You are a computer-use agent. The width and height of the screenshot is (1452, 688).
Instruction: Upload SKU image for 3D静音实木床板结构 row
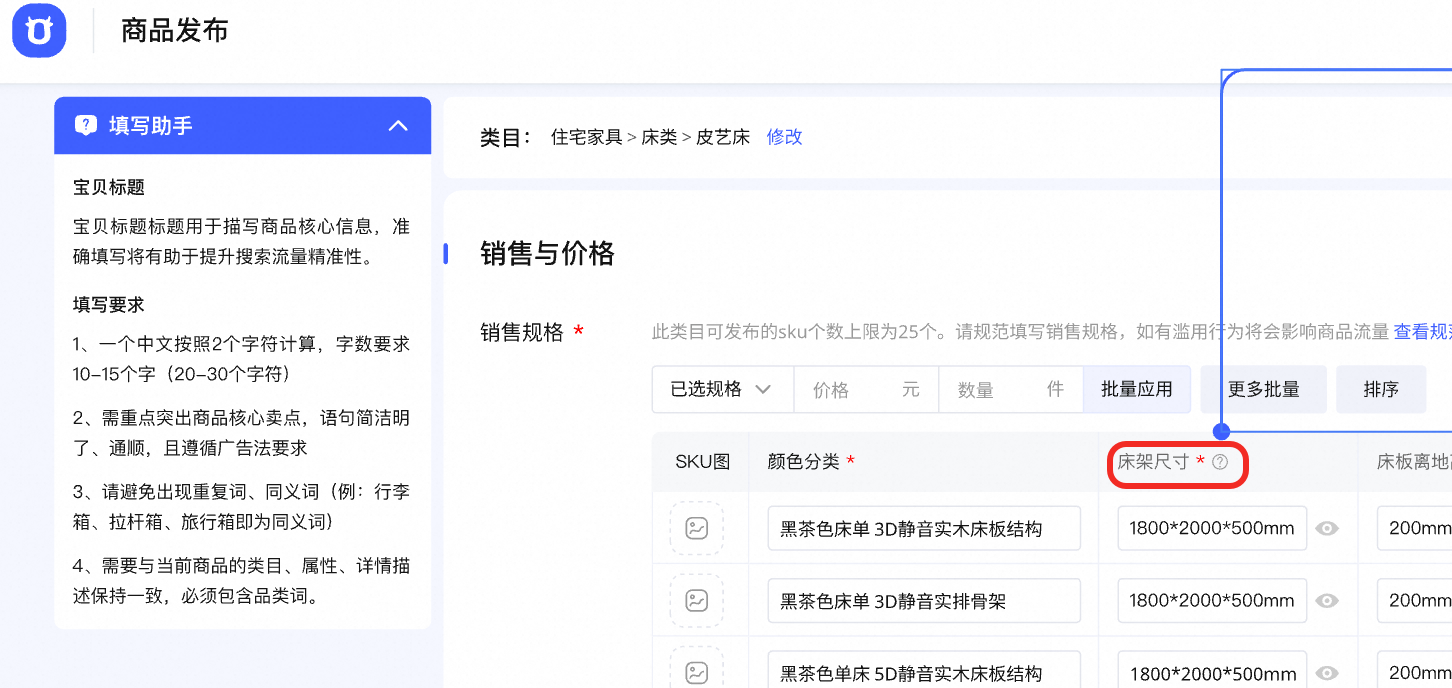697,528
